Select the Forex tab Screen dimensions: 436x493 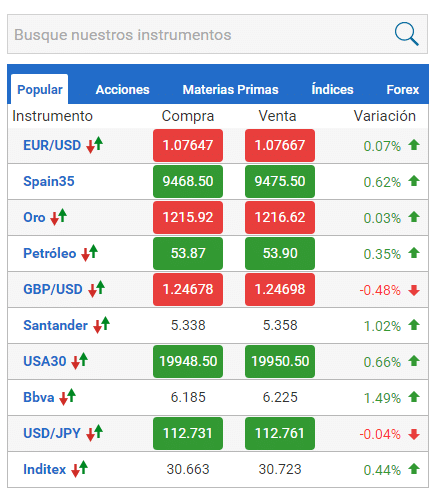click(x=403, y=90)
